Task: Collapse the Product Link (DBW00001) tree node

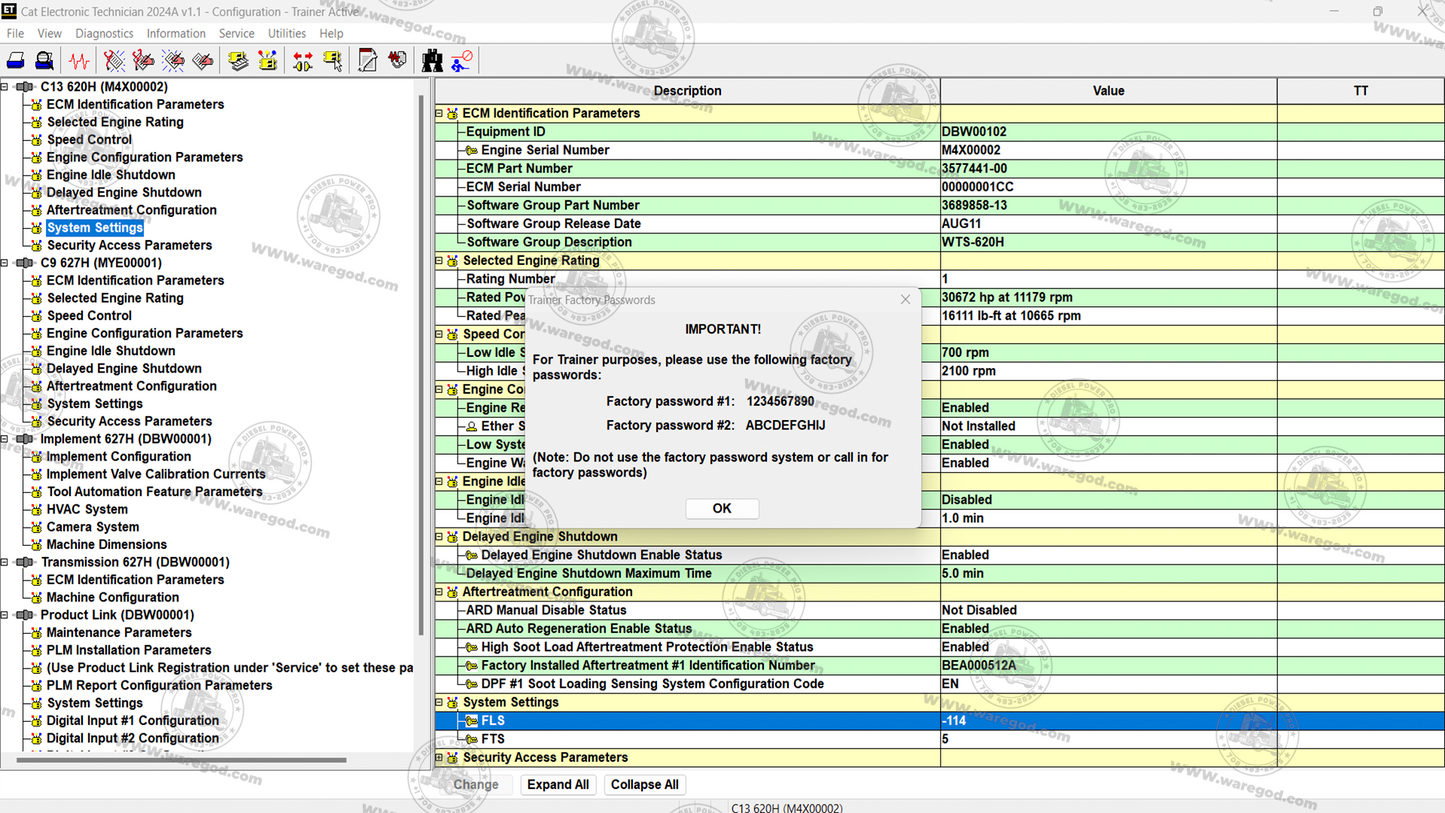Action: 5,615
